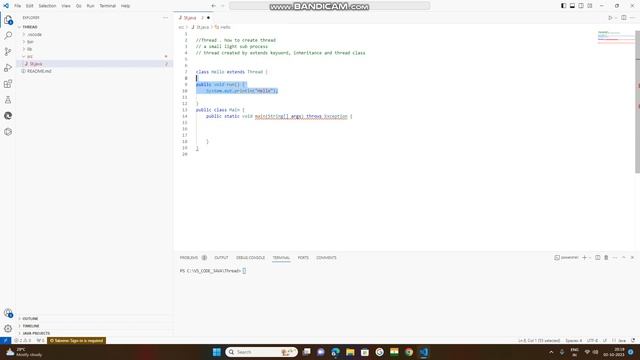
Task: Switch to the OUTPUT tab
Action: (x=221, y=258)
